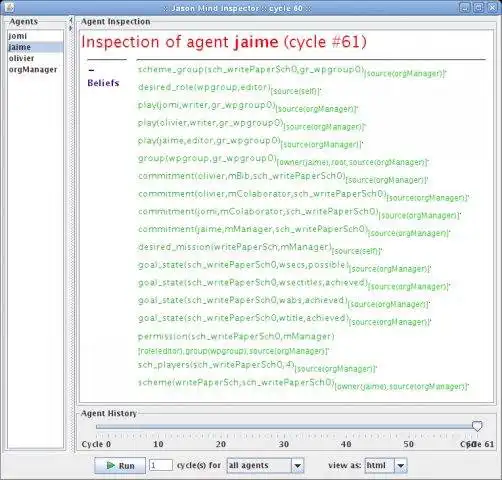Image resolution: width=502 pixels, height=480 pixels.
Task: Click the Beliefs heading
Action: pyautogui.click(x=103, y=83)
